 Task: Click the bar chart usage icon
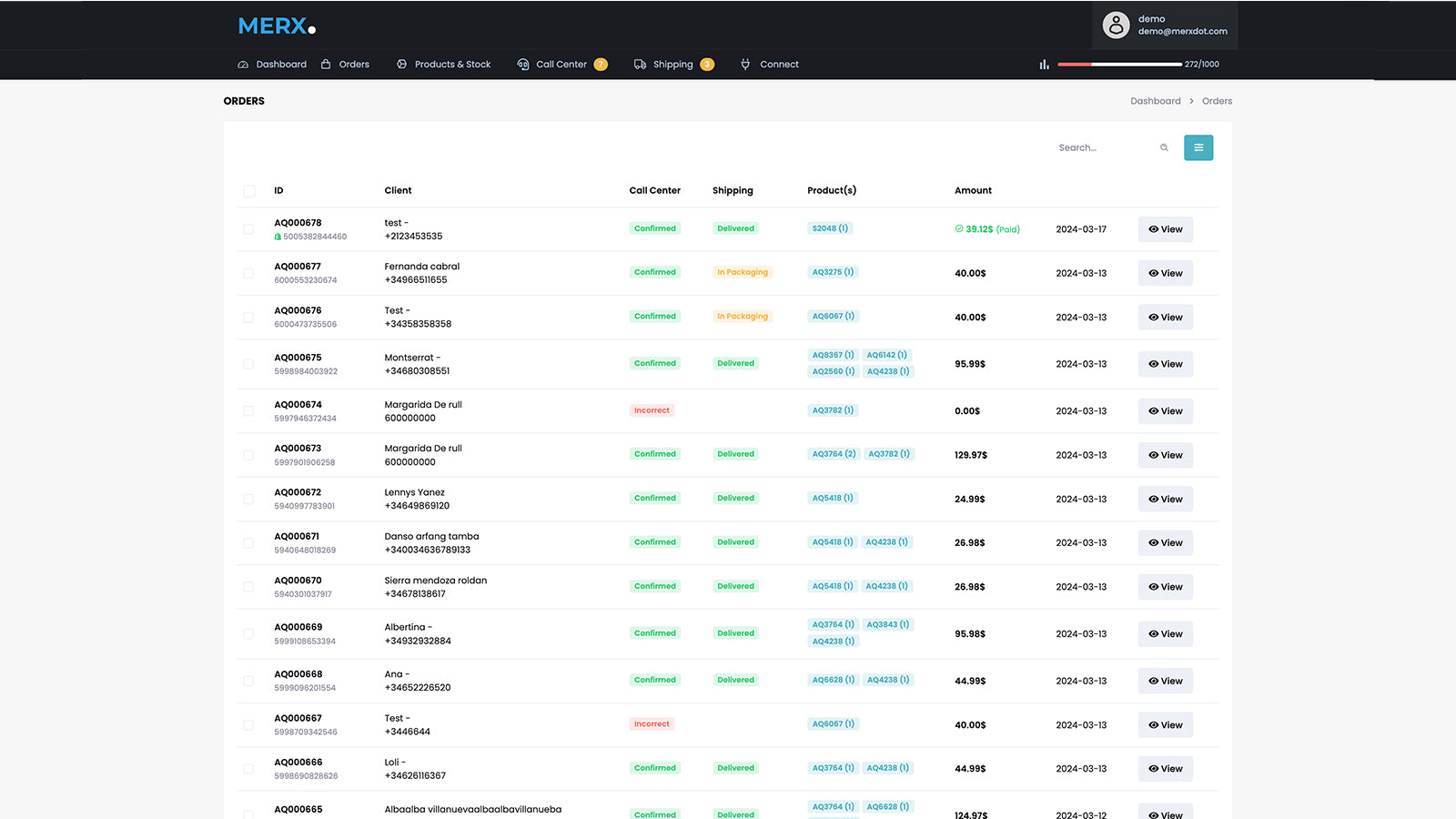[1044, 65]
